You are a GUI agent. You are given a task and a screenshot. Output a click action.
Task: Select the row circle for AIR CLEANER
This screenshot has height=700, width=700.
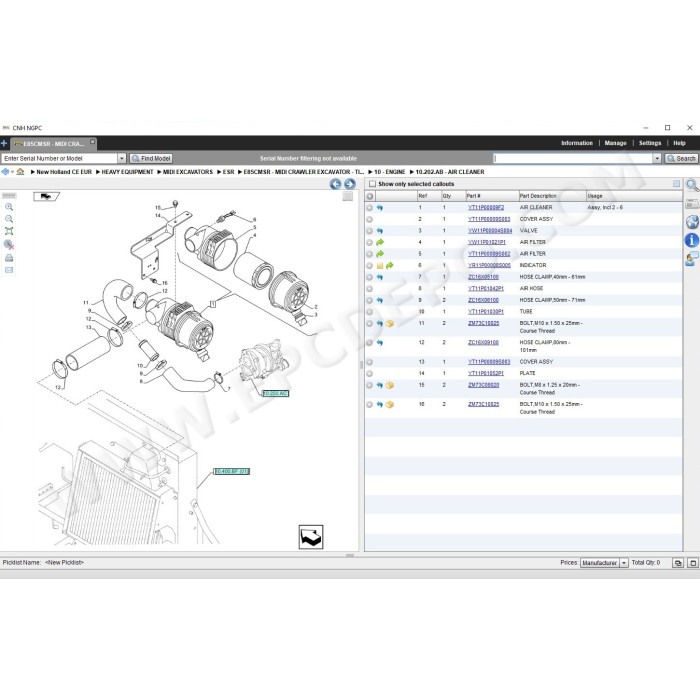tap(370, 208)
